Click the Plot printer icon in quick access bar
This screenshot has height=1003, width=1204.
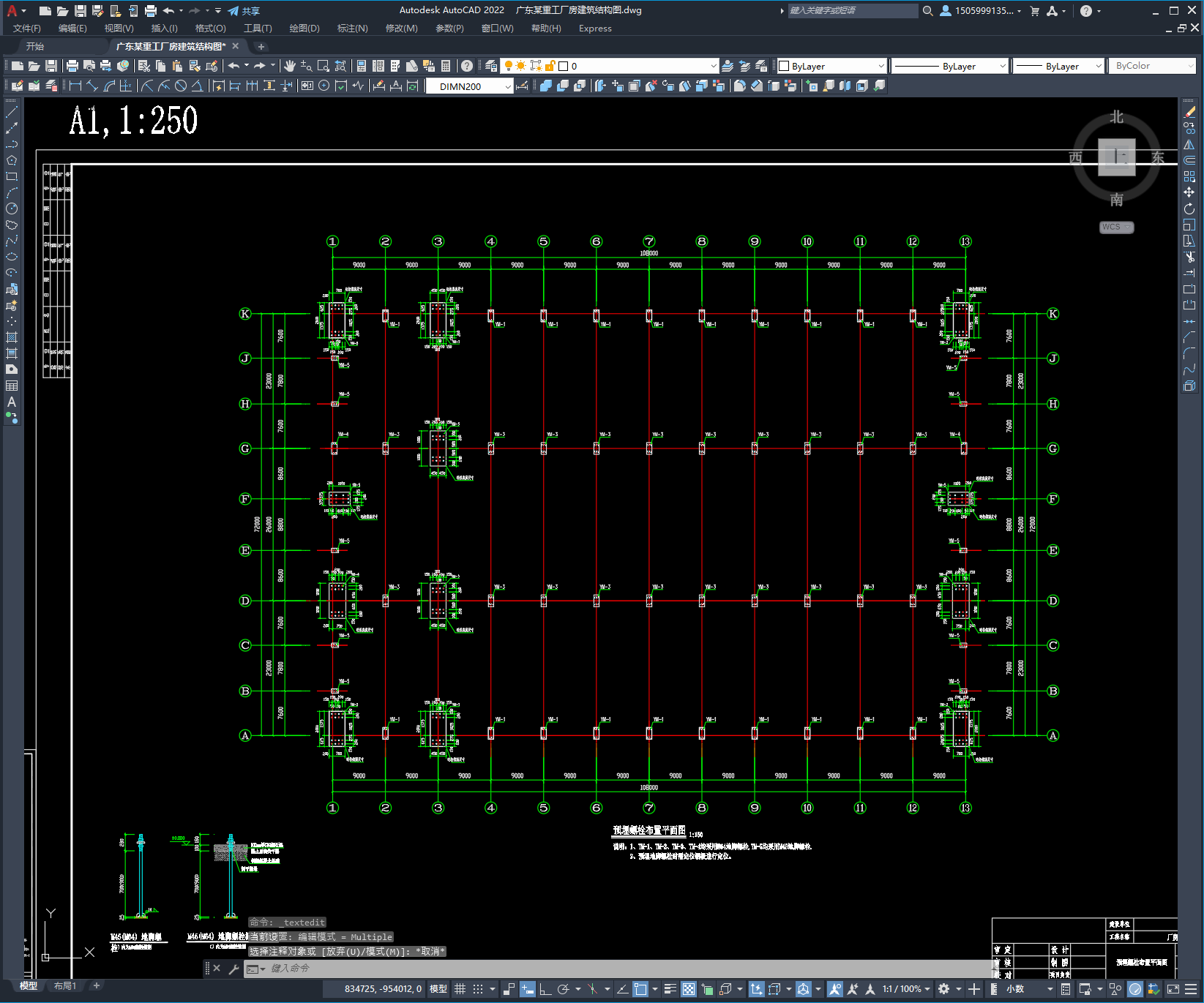(x=150, y=10)
